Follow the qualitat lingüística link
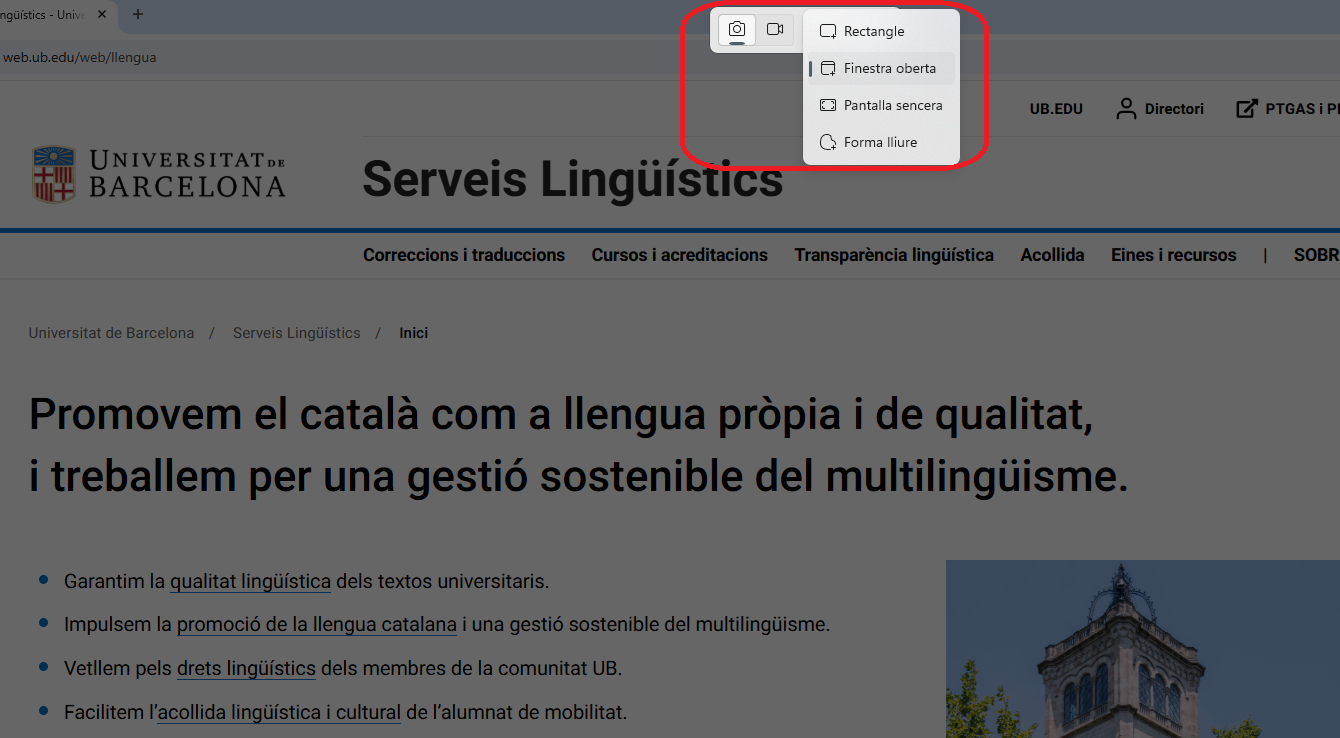 [250, 581]
